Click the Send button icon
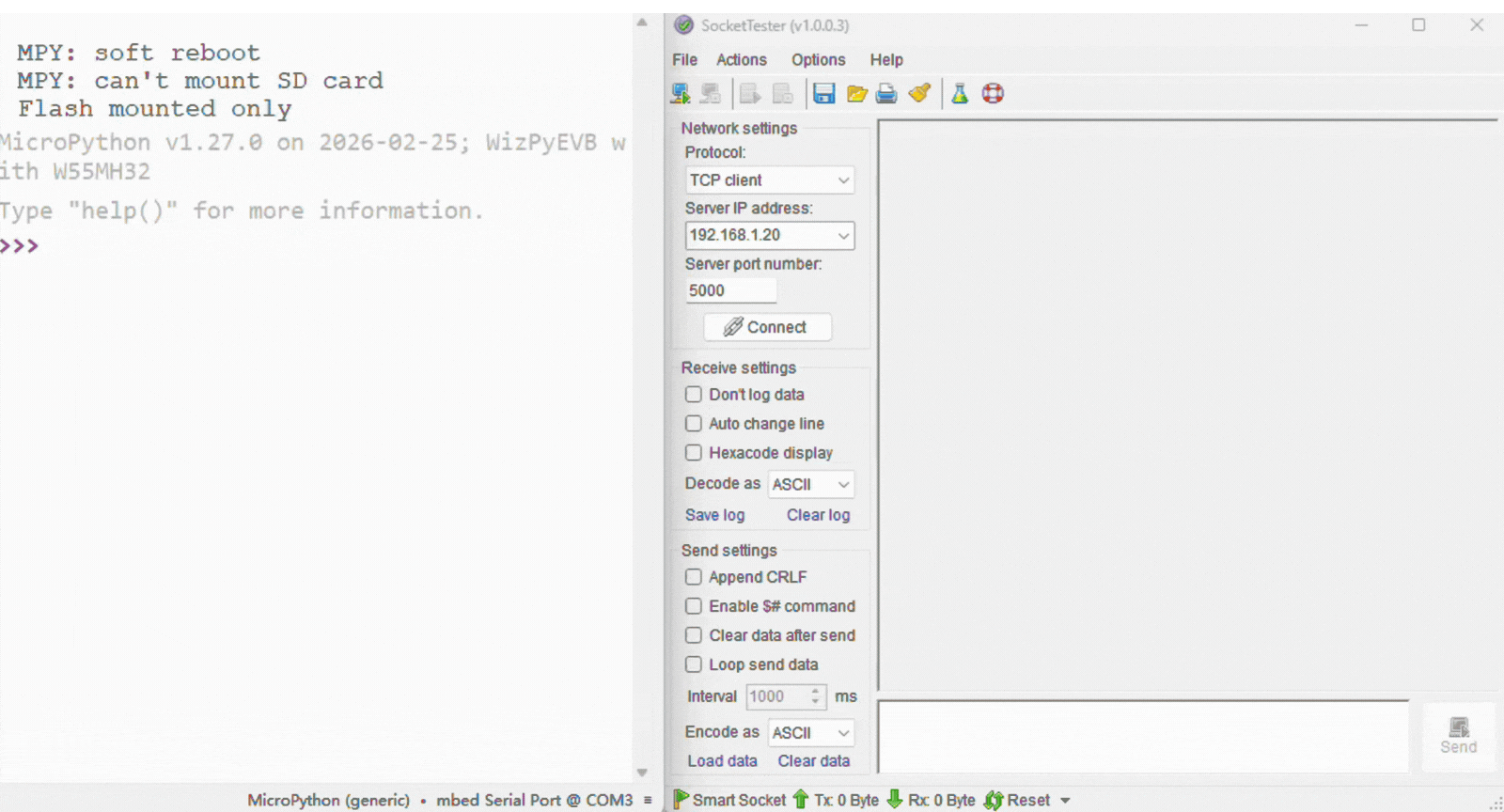Screen dimensions: 1504x812 point(1459,727)
